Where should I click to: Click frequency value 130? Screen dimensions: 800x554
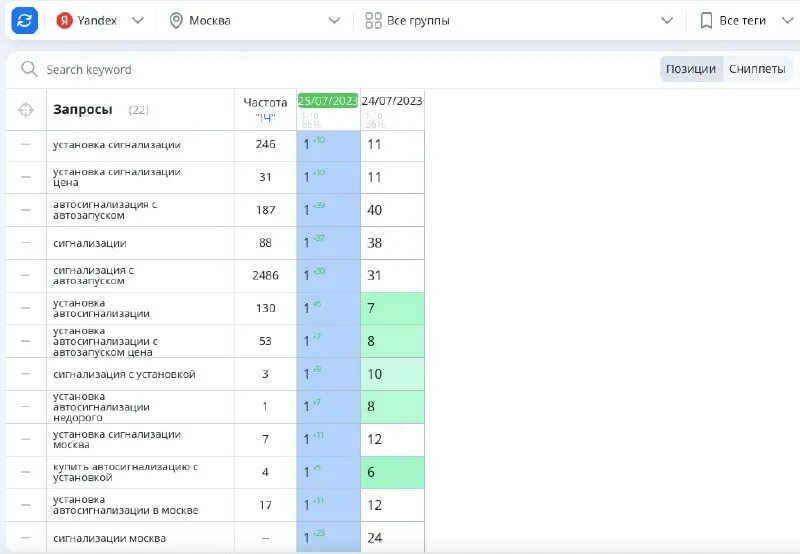(265, 308)
